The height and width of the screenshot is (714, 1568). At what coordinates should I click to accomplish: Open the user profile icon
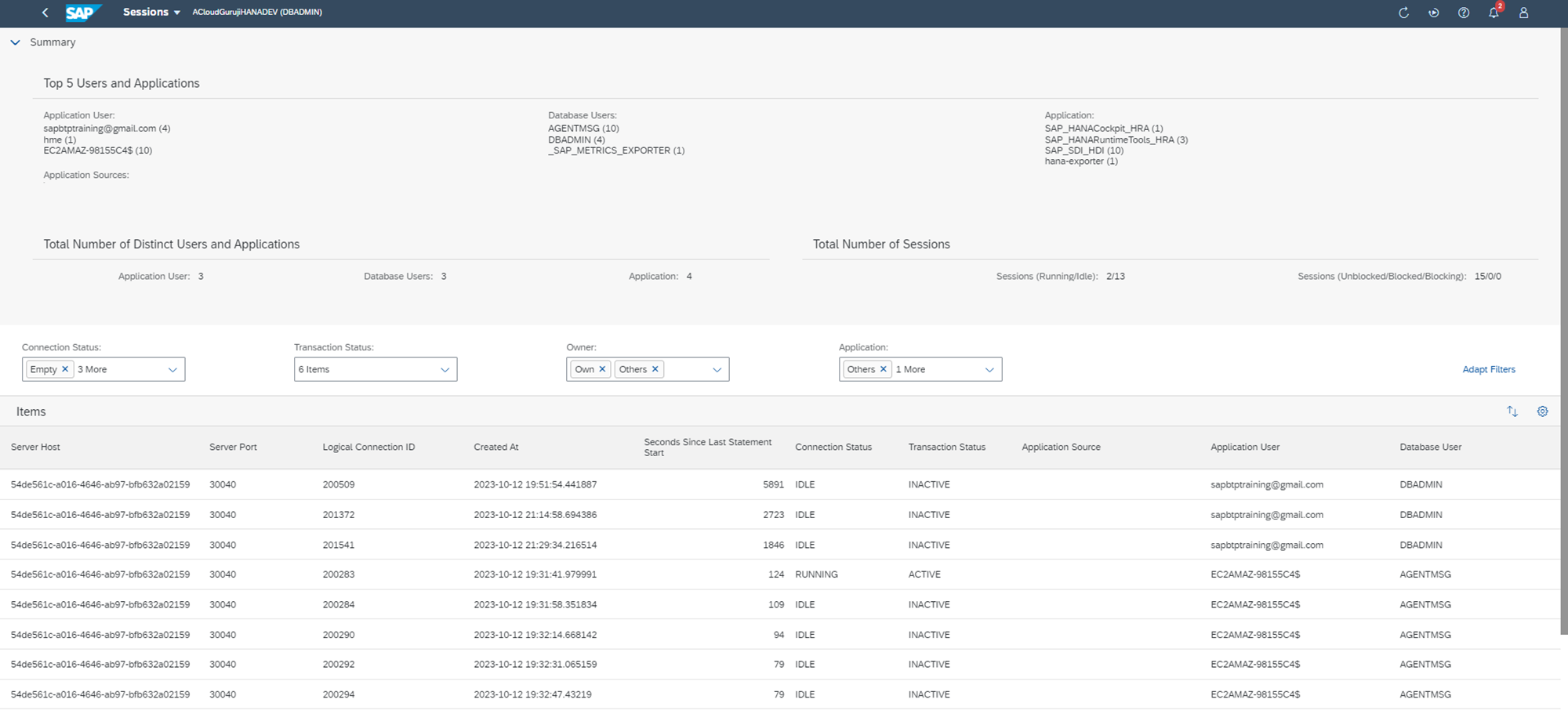pos(1523,13)
